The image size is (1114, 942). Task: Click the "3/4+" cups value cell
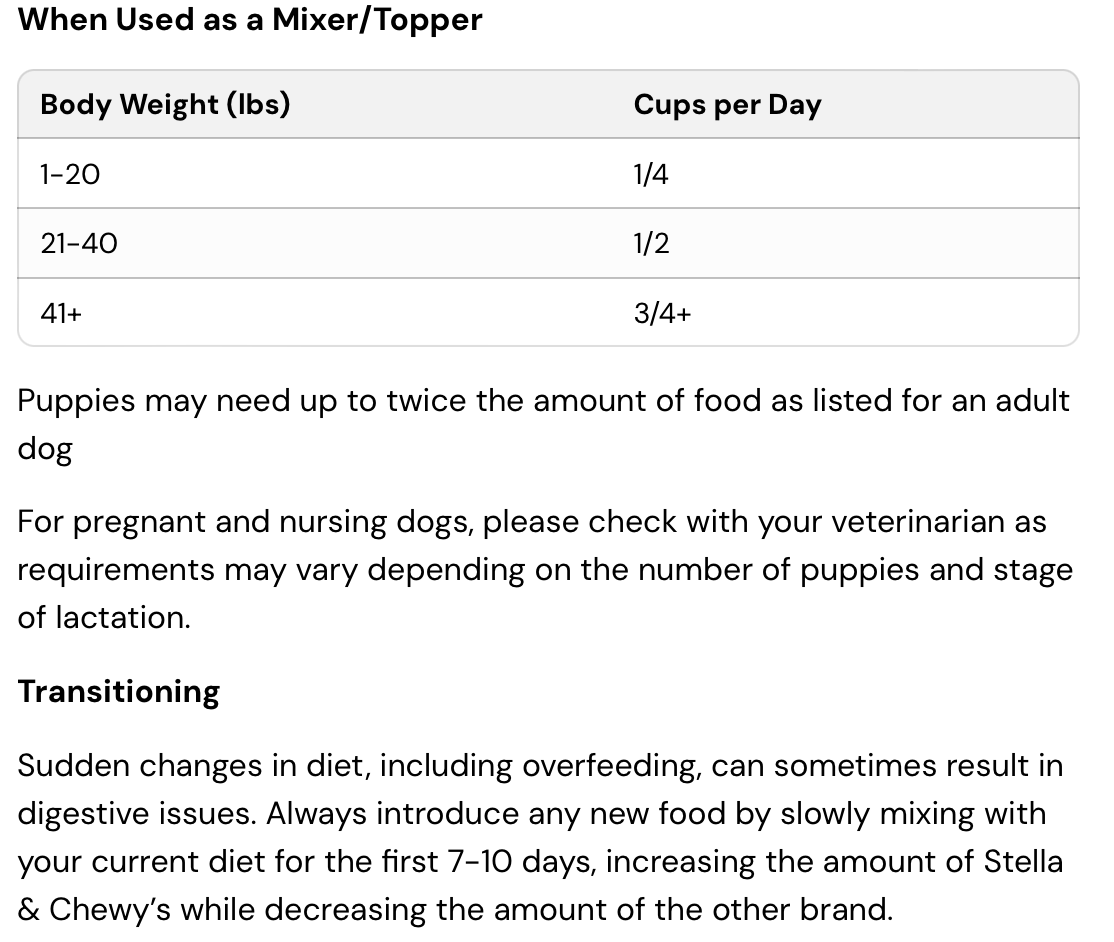tap(662, 313)
